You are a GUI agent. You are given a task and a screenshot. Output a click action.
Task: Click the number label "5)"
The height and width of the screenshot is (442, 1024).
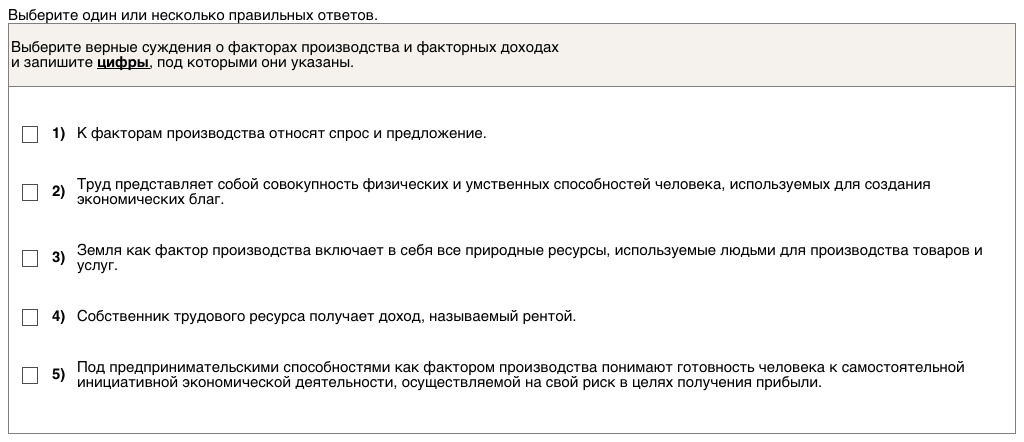(58, 375)
